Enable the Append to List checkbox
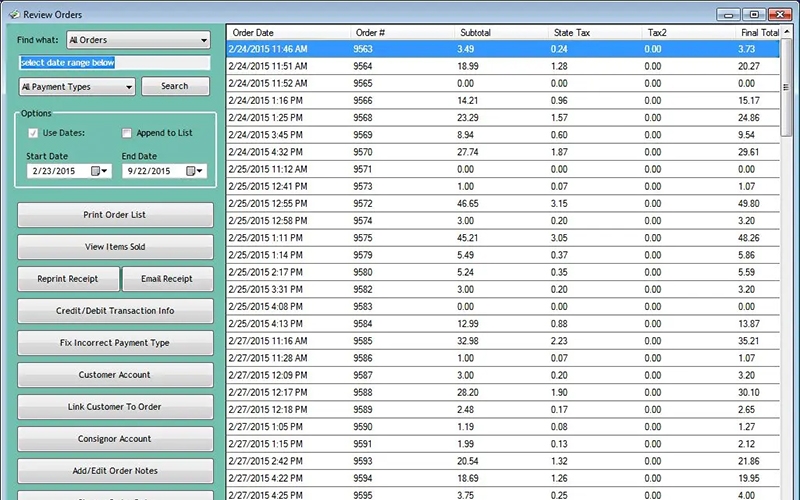The height and width of the screenshot is (500, 800). coord(127,133)
